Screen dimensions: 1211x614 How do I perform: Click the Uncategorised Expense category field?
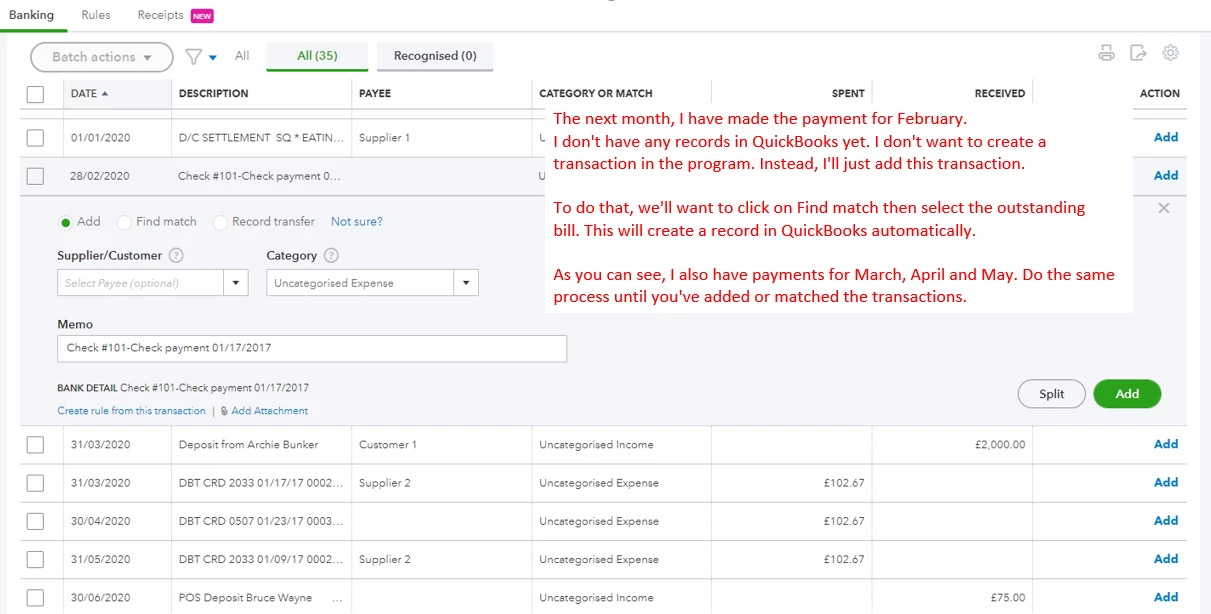click(360, 283)
